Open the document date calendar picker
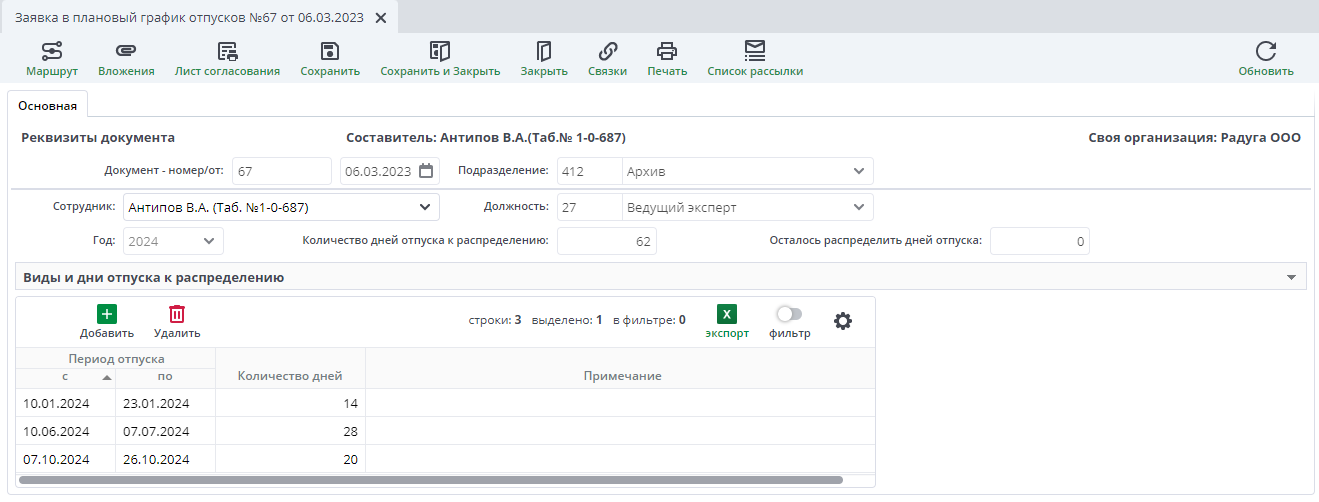Screen dimensions: 1319x502 pos(426,171)
